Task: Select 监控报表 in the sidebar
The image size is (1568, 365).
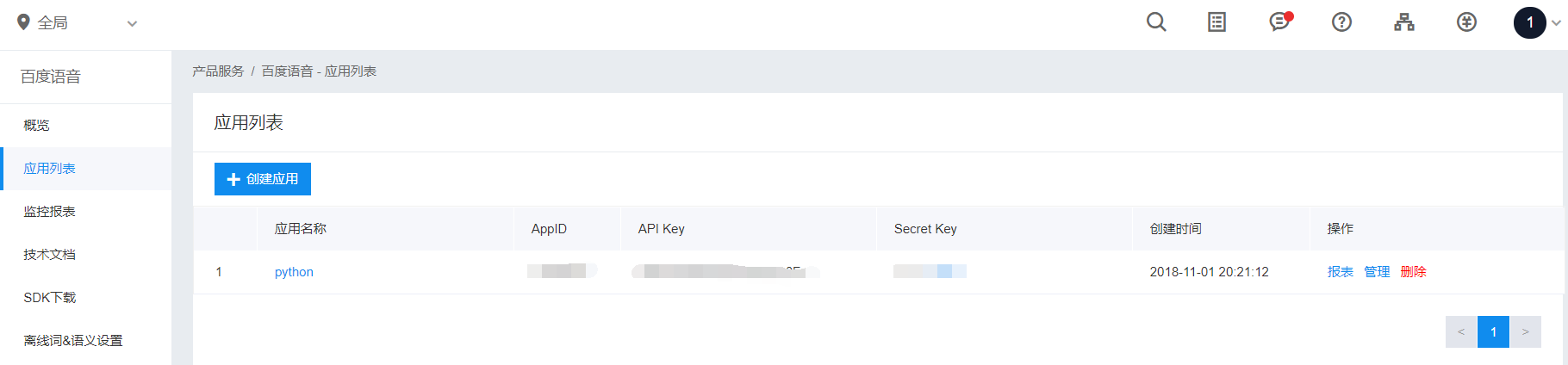Action: [x=50, y=212]
